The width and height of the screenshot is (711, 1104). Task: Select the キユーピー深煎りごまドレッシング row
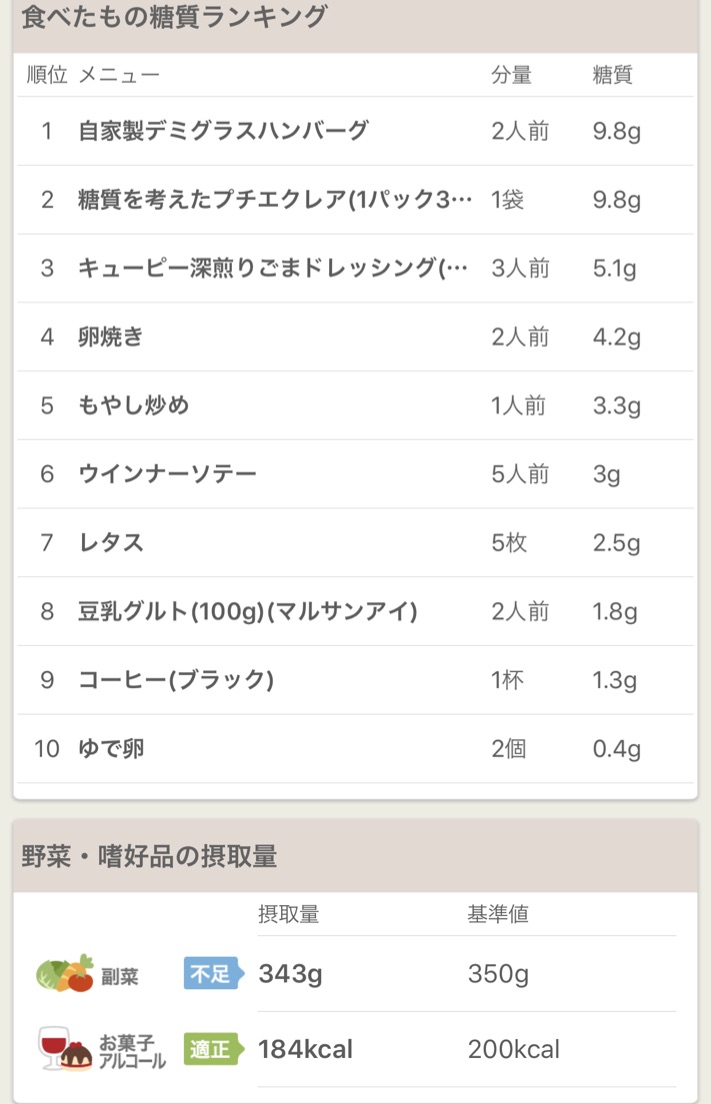pyautogui.click(x=356, y=268)
